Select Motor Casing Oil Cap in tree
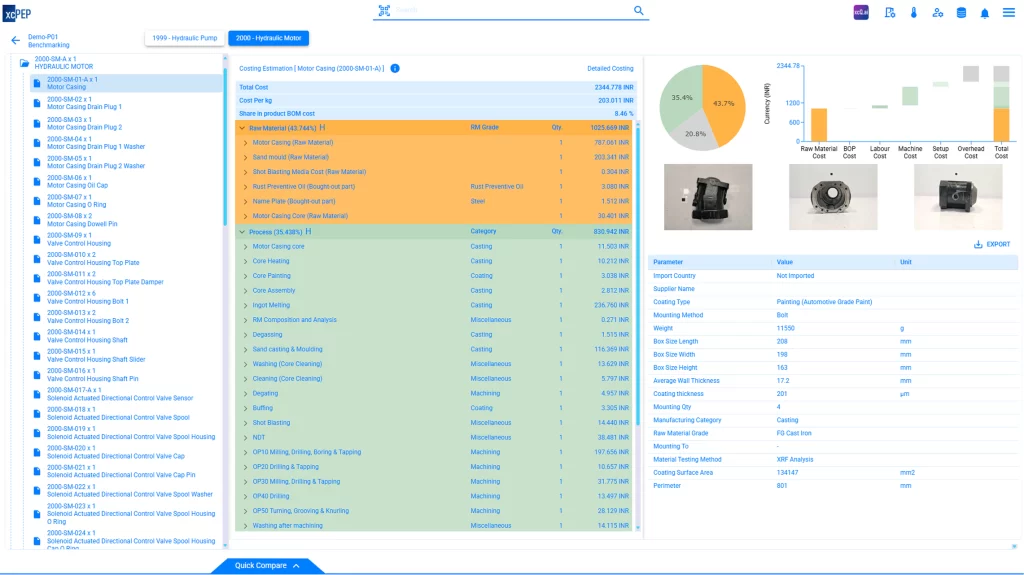The width and height of the screenshot is (1024, 575). point(77,185)
